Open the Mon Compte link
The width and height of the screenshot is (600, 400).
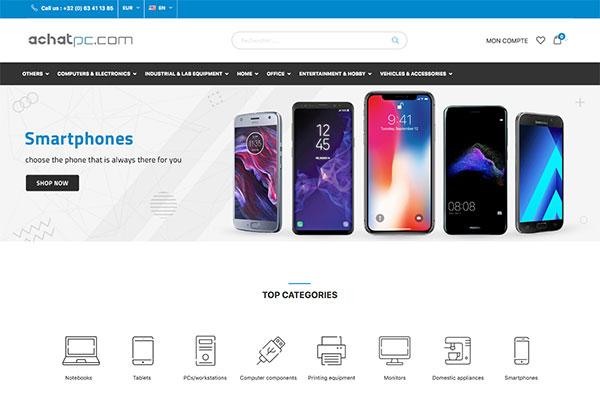coord(507,41)
